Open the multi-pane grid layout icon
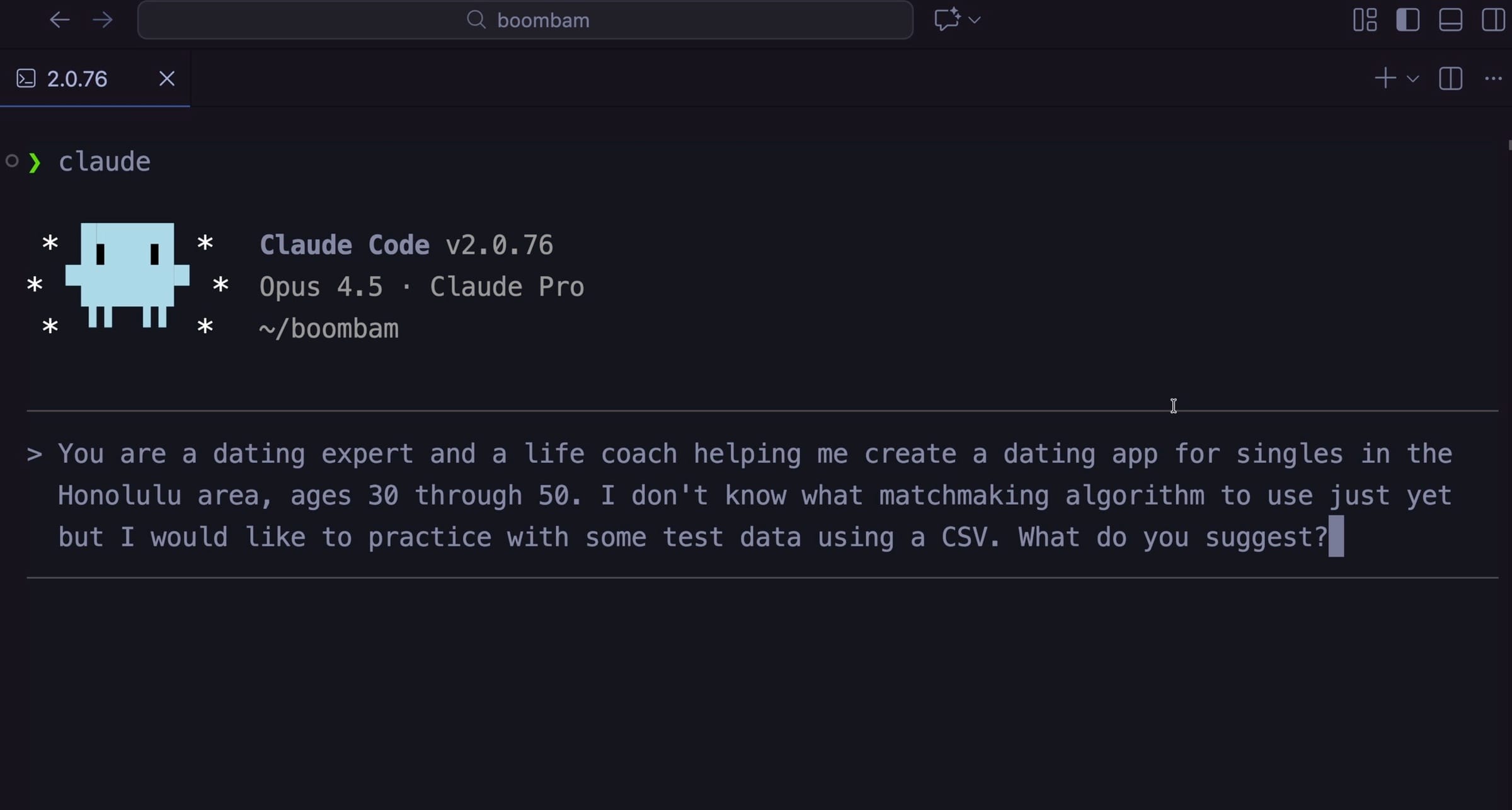Image resolution: width=1512 pixels, height=810 pixels. pos(1365,20)
